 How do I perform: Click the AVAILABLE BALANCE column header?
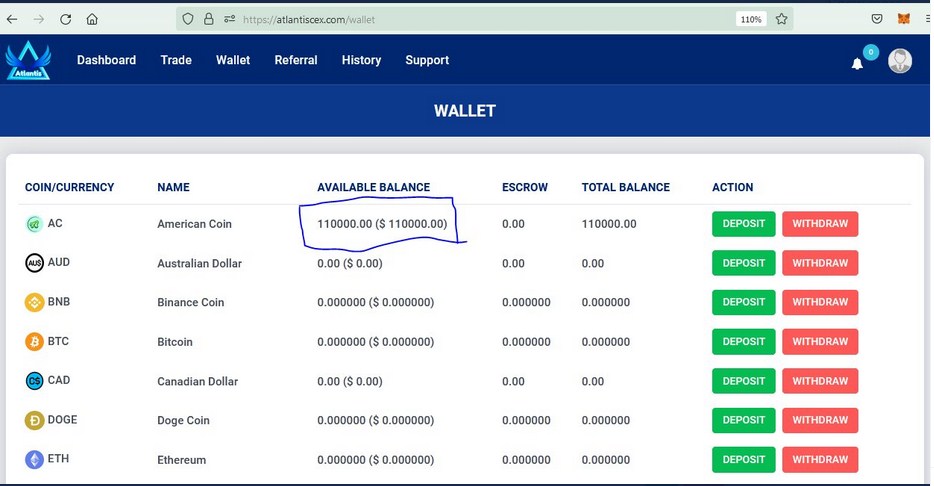373,187
